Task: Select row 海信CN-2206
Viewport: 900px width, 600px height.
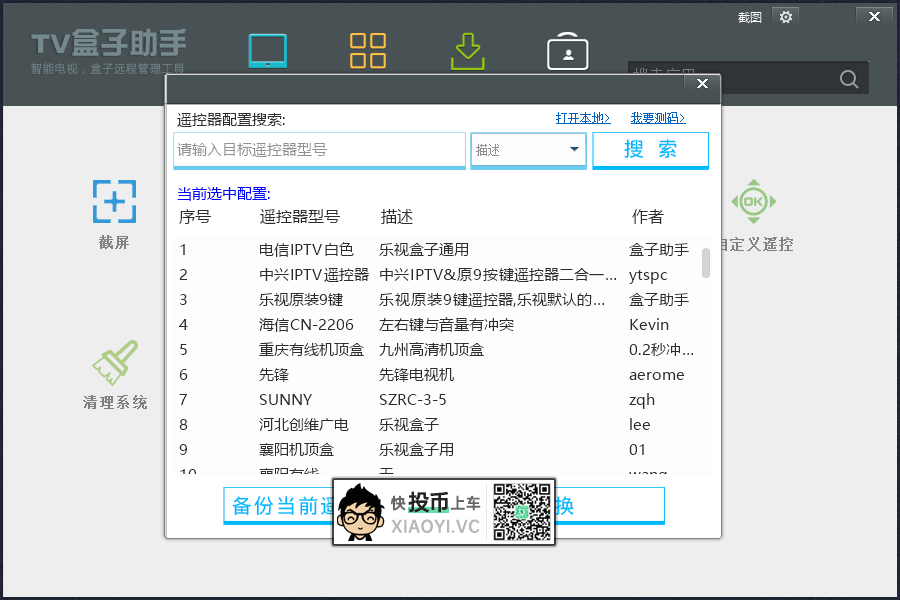Action: (x=436, y=325)
